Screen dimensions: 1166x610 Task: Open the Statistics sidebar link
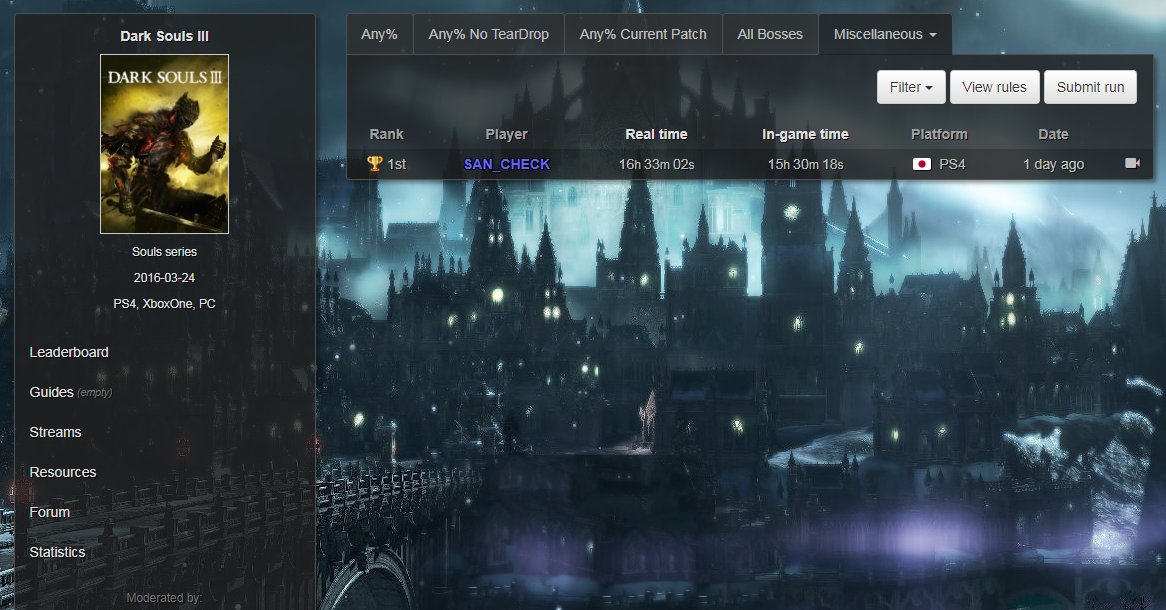click(57, 553)
